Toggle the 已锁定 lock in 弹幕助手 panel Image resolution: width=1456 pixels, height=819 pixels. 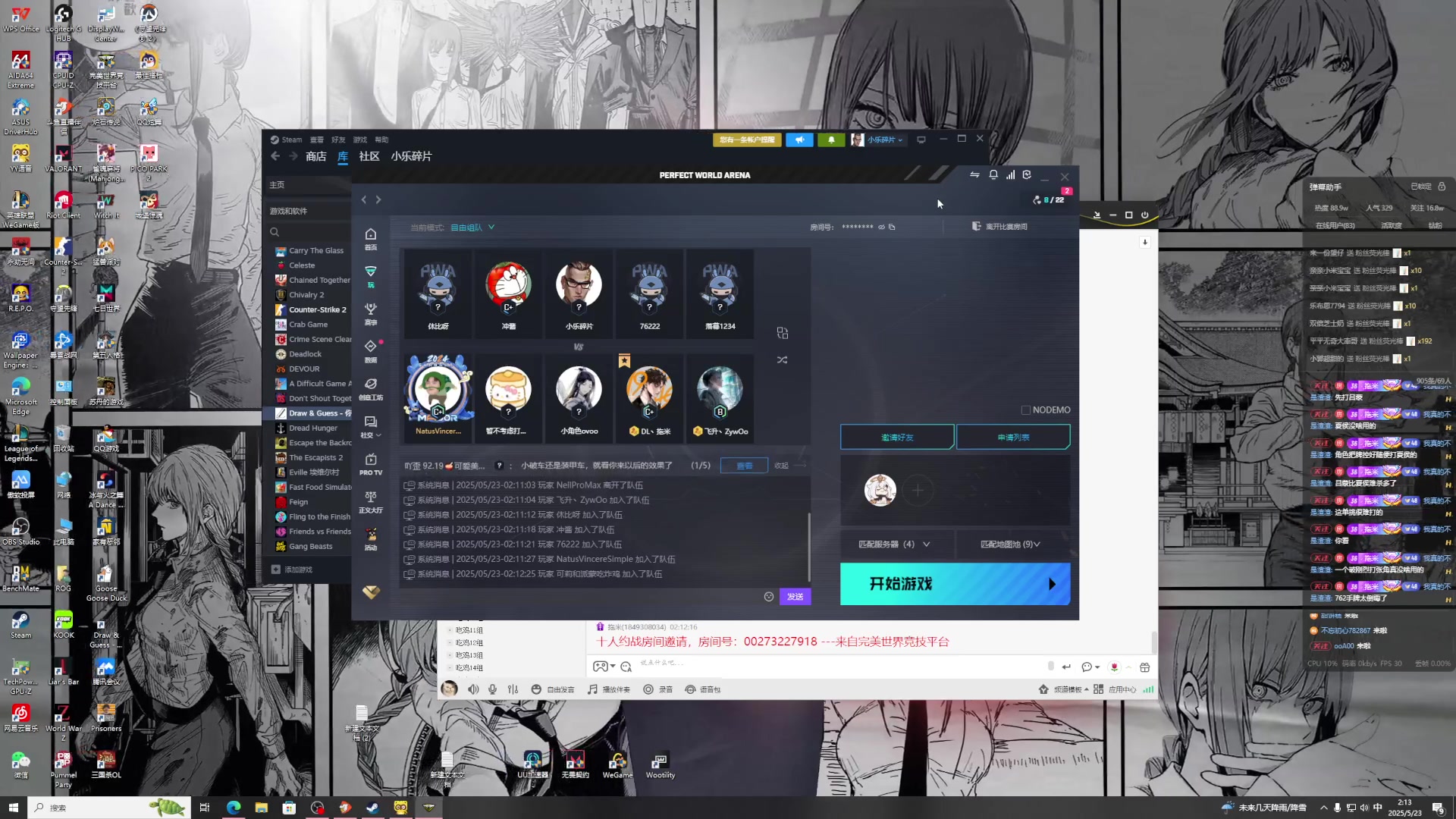1442,187
